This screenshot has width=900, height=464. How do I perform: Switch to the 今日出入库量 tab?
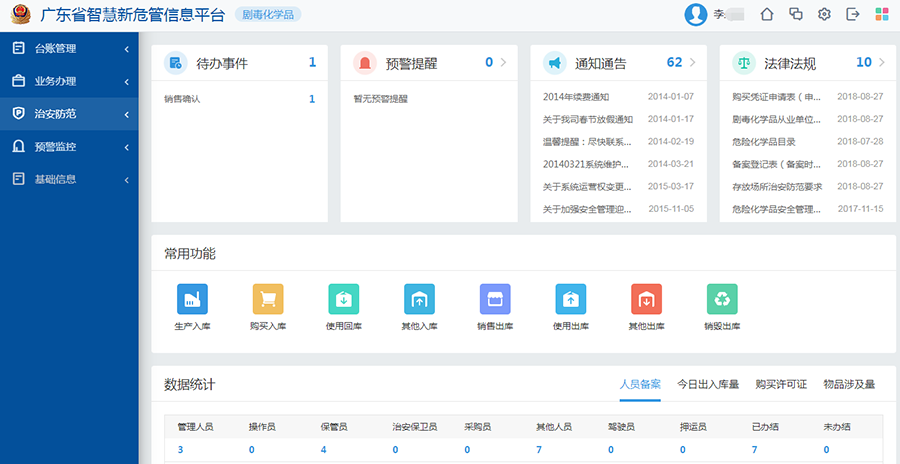[708, 384]
